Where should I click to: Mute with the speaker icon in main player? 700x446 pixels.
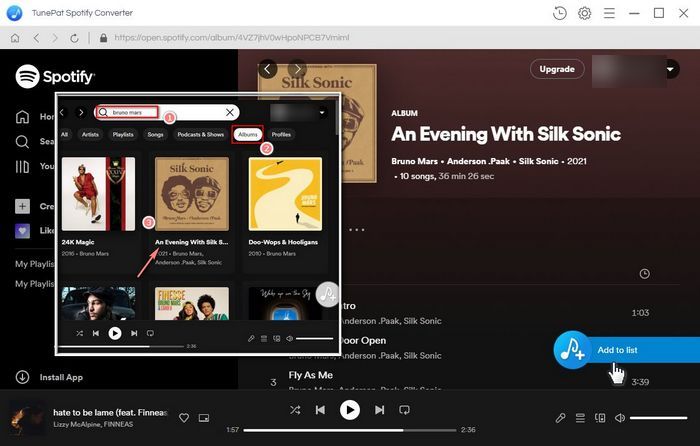coord(620,418)
